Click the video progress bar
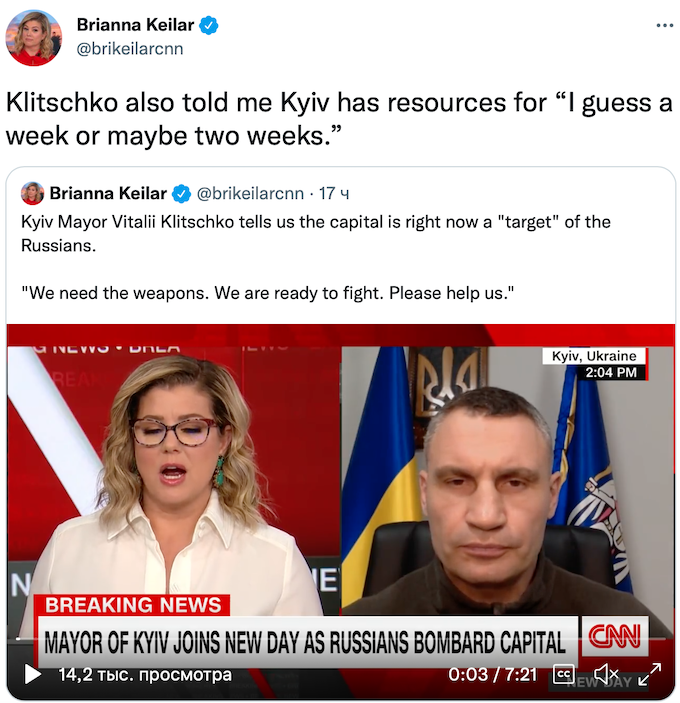 [341, 638]
